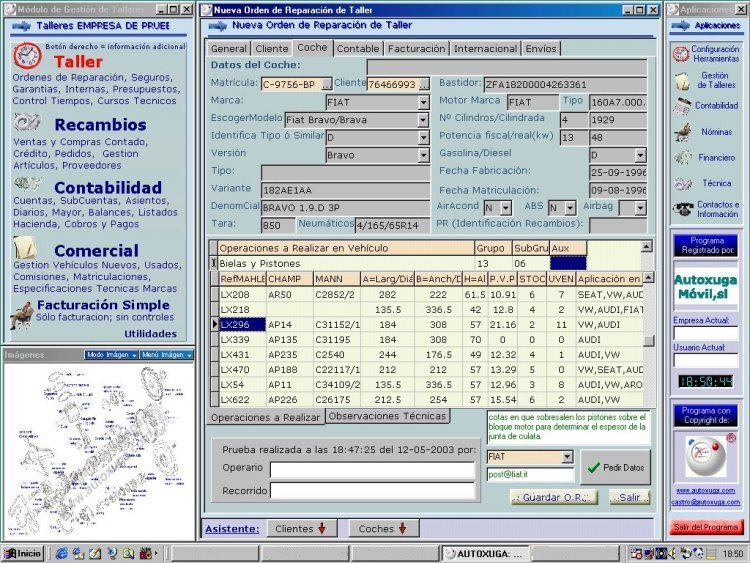Open Matrícula lookup ellipsis button

(327, 85)
